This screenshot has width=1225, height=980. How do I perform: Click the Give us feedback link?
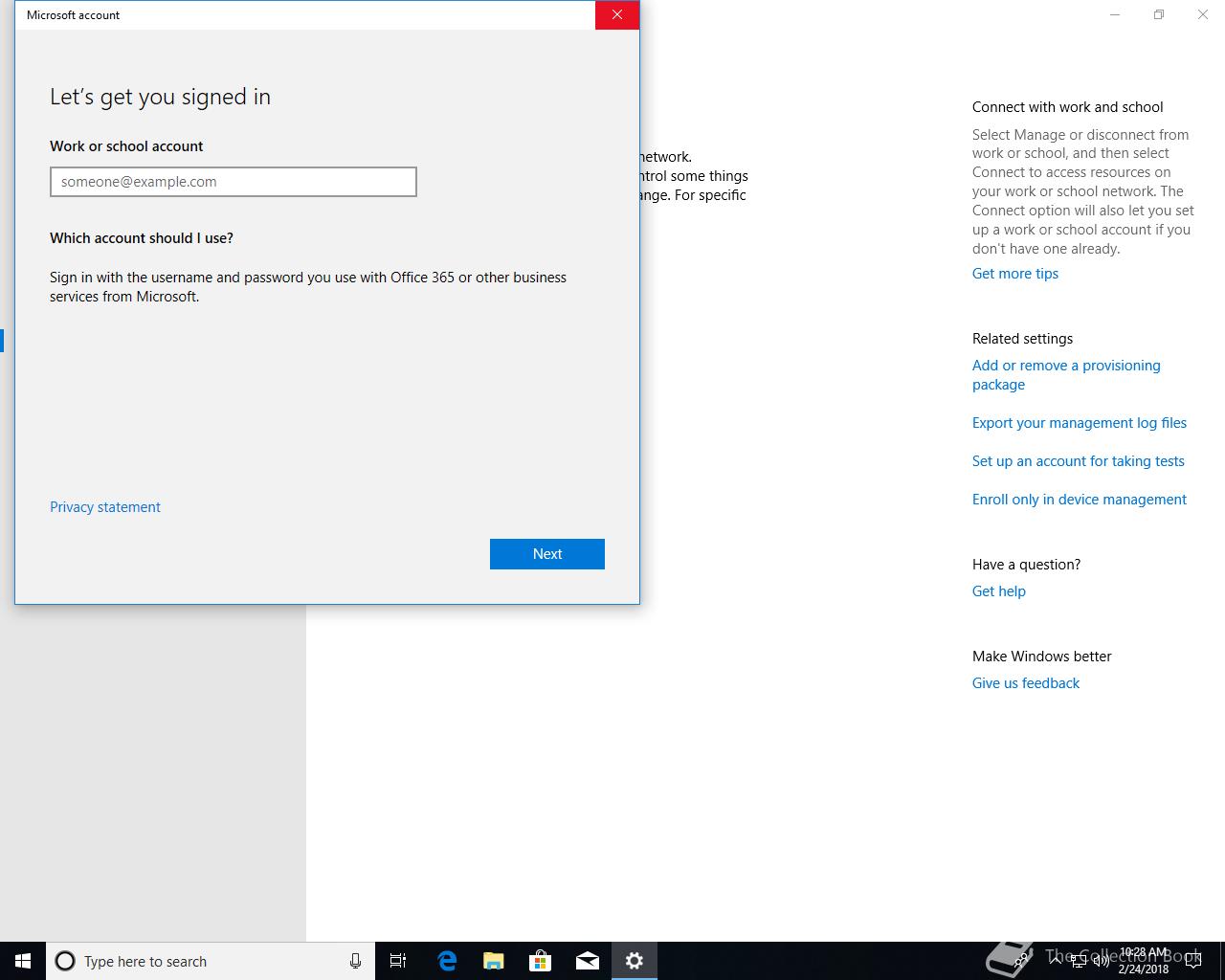point(1026,683)
